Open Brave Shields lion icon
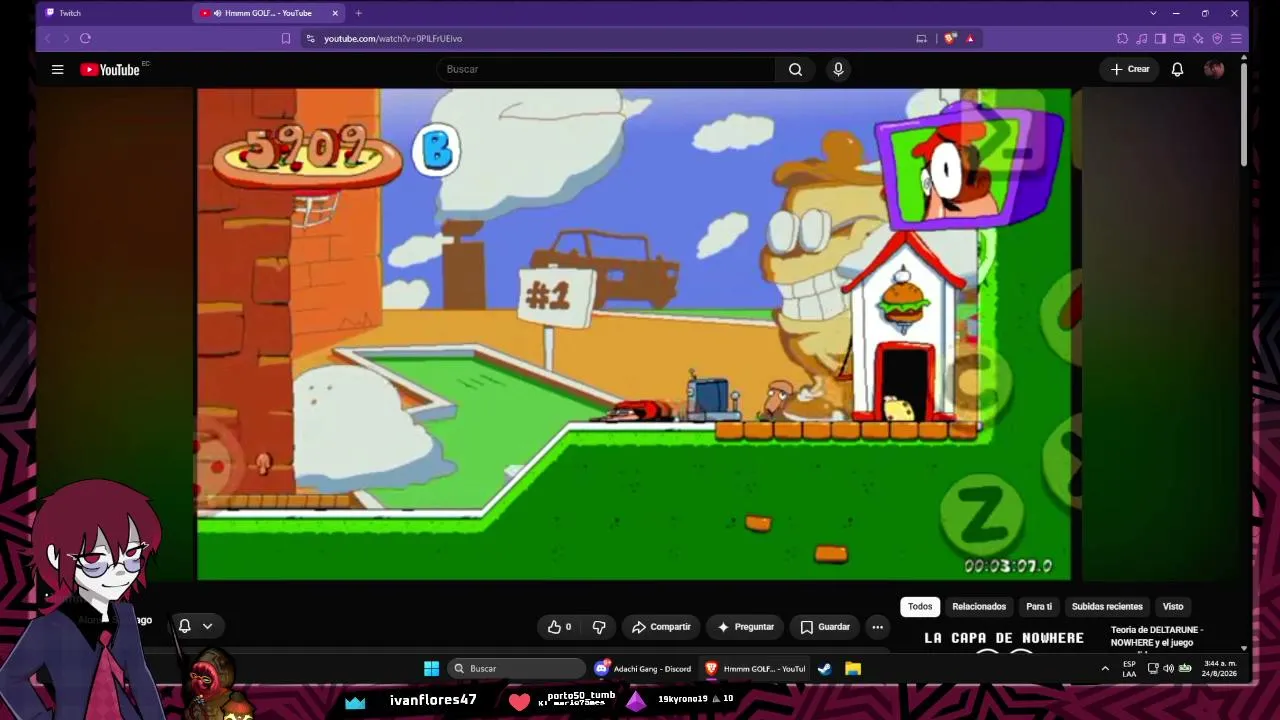 pyautogui.click(x=950, y=38)
